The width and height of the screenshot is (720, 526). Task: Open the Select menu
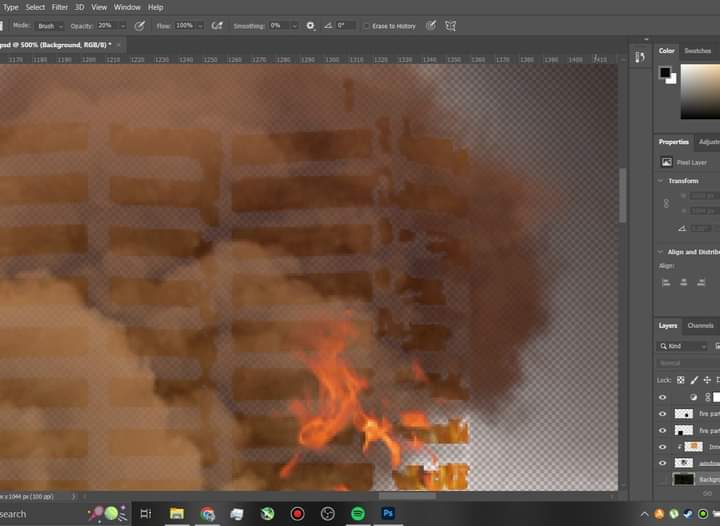(x=35, y=7)
